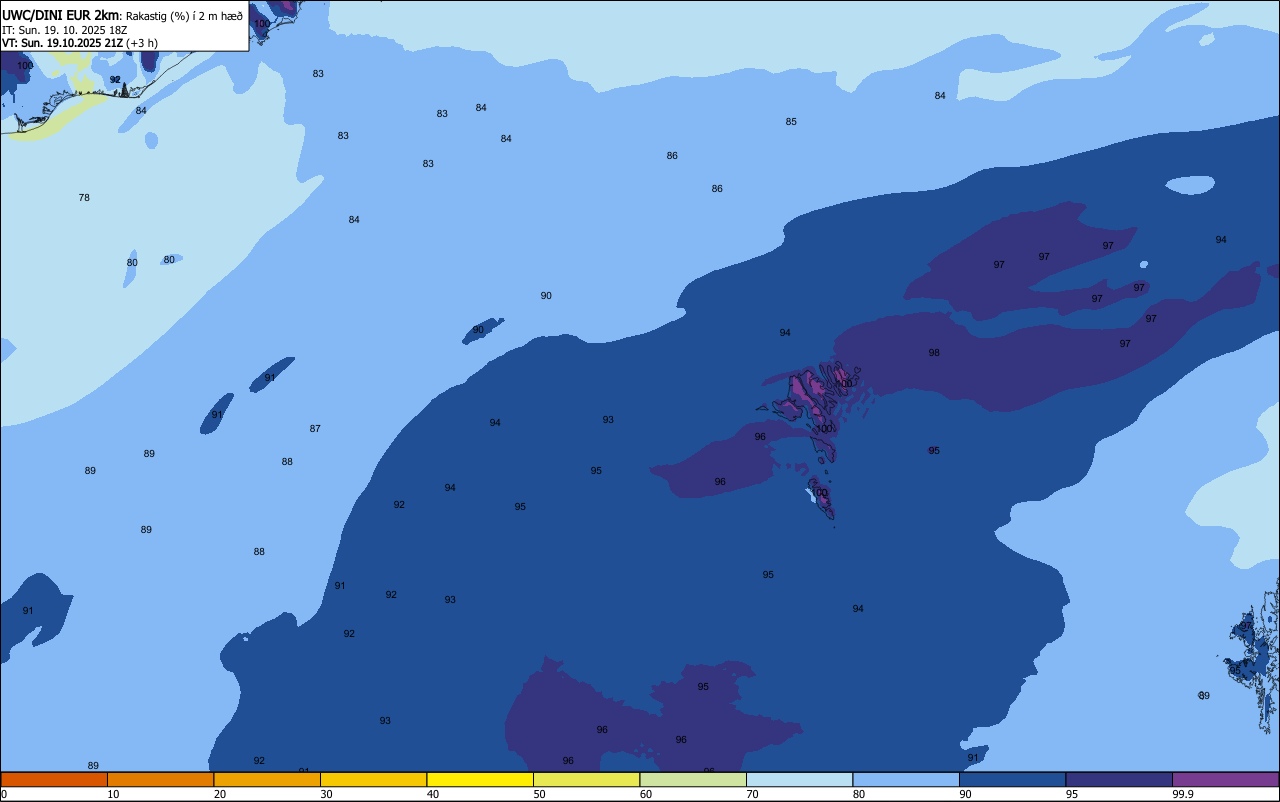The width and height of the screenshot is (1280, 802).
Task: Select the amber 20–30 legend swatch
Action: click(267, 779)
